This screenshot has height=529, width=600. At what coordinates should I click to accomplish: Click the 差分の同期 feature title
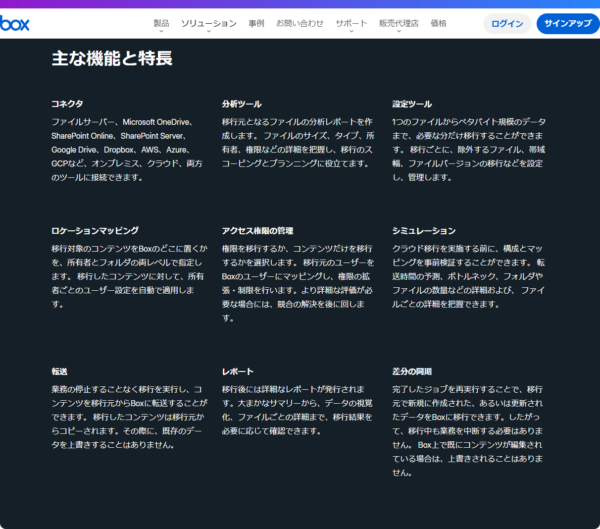(412, 371)
